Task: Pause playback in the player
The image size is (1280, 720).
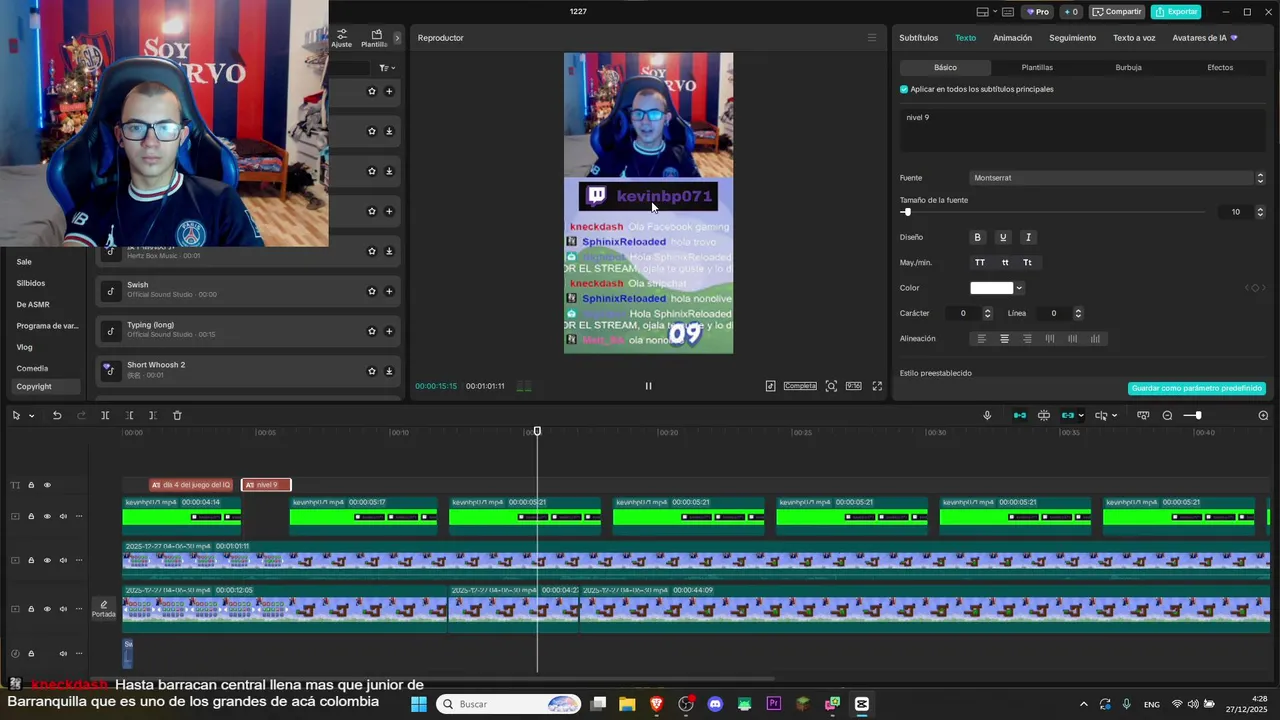Action: (x=648, y=386)
